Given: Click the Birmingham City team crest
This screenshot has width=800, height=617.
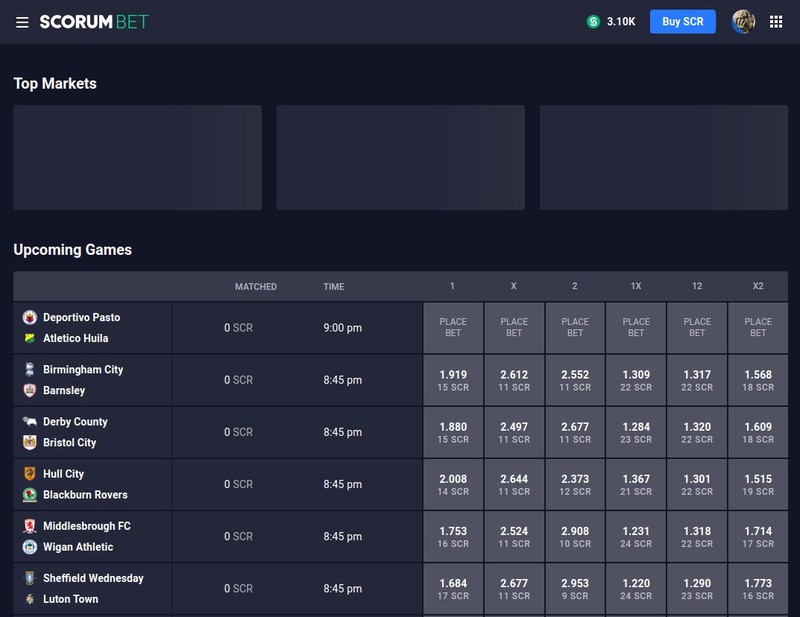Looking at the screenshot, I should point(30,369).
